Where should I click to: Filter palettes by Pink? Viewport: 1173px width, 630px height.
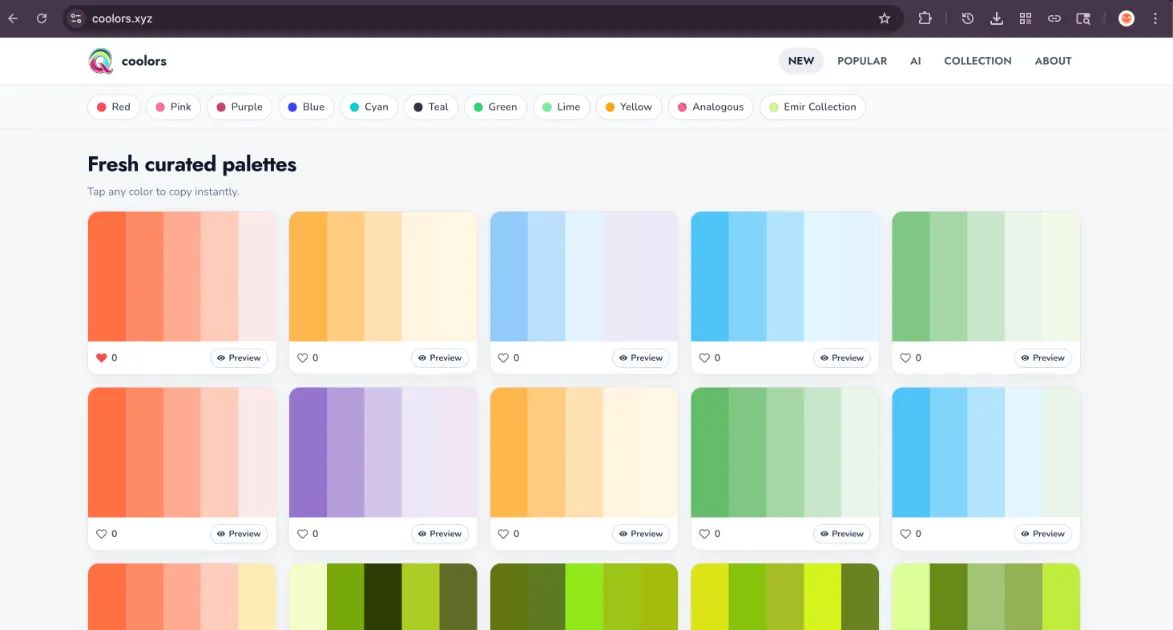point(174,107)
